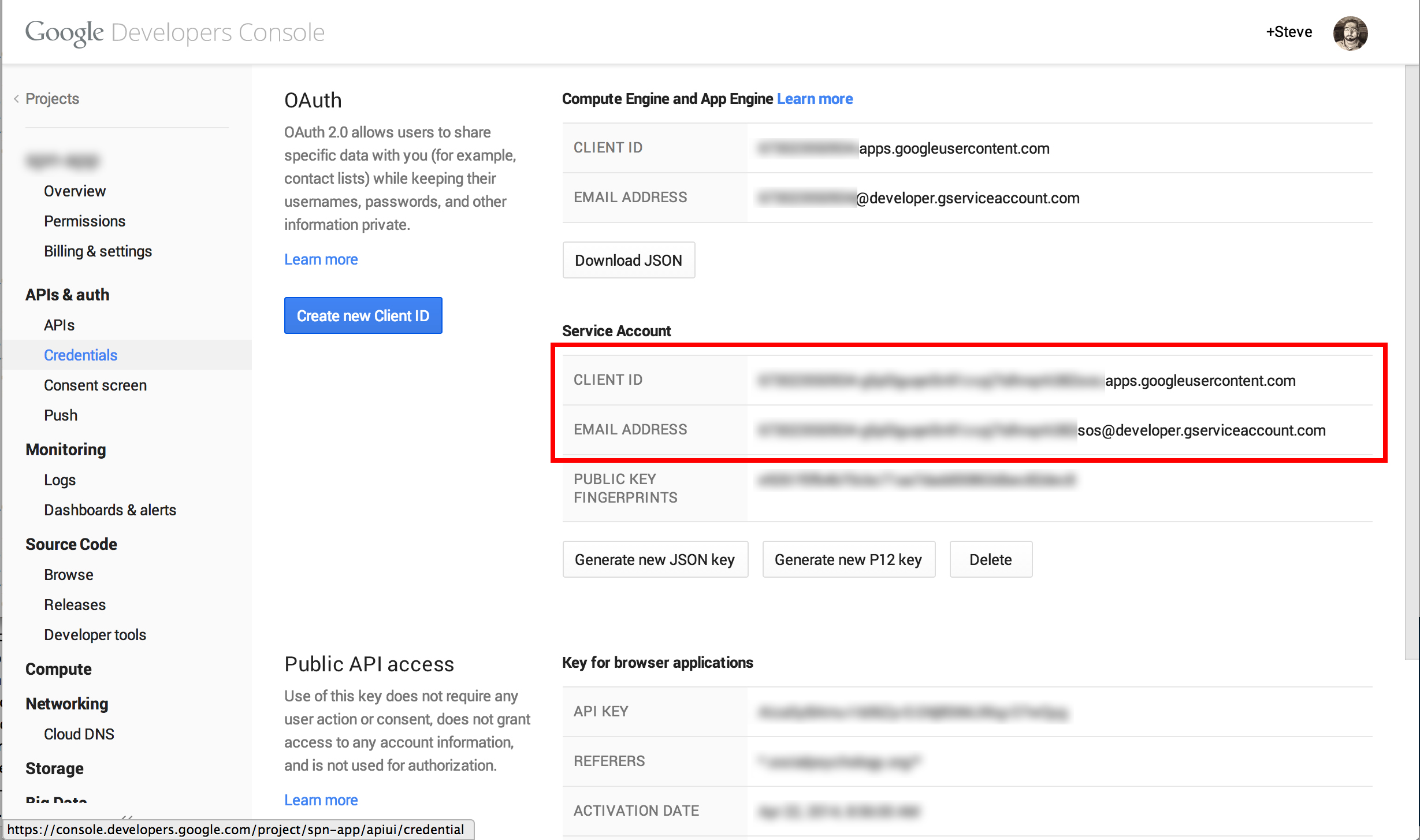Image resolution: width=1420 pixels, height=840 pixels.
Task: Click Generate new P12 key
Action: pyautogui.click(x=847, y=560)
